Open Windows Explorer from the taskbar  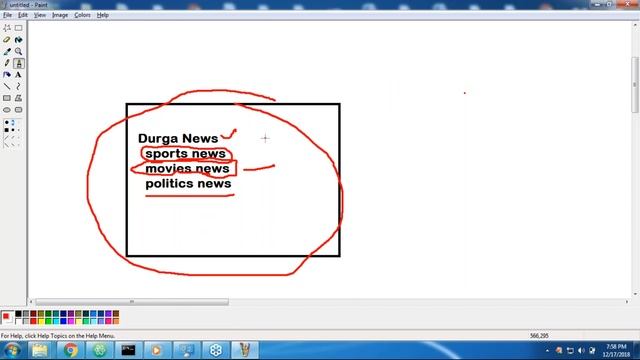[40, 350]
